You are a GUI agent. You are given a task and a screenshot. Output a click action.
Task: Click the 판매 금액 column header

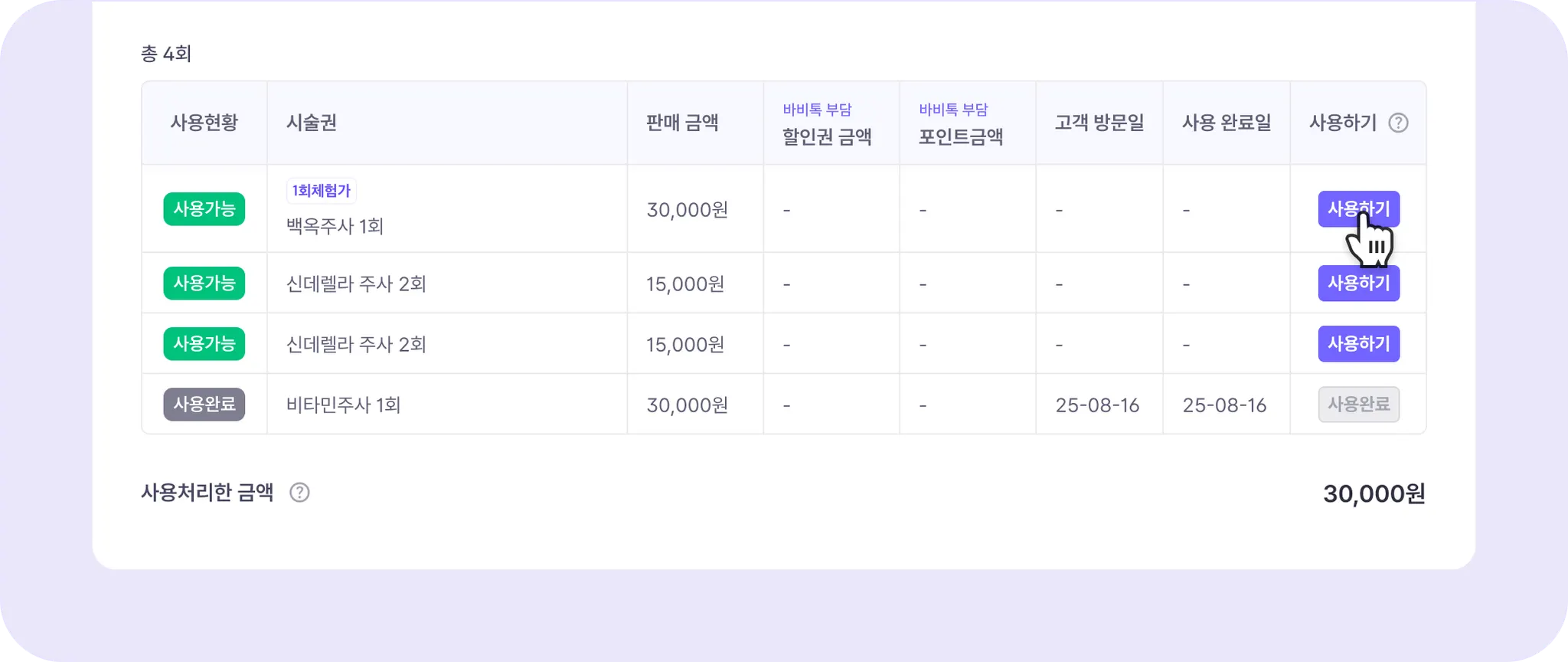click(682, 123)
